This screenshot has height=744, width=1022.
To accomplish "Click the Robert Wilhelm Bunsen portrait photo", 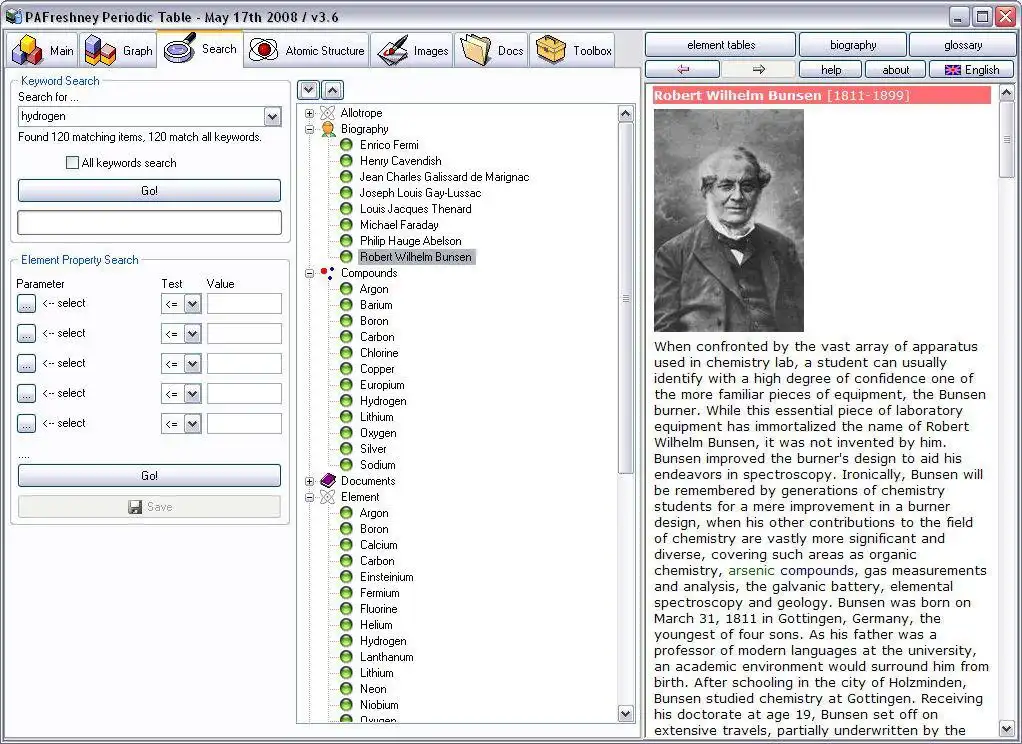I will (x=729, y=220).
